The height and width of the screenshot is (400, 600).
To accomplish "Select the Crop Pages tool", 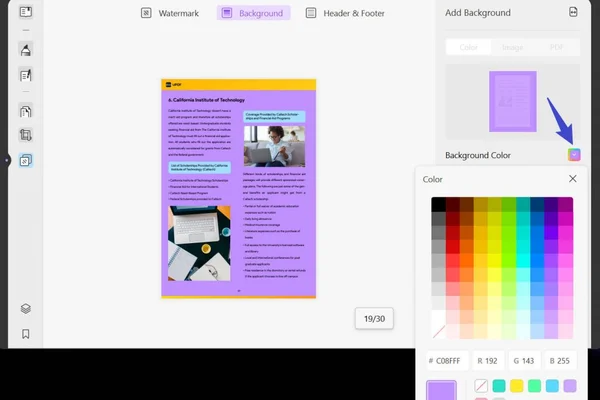I will 26,135.
